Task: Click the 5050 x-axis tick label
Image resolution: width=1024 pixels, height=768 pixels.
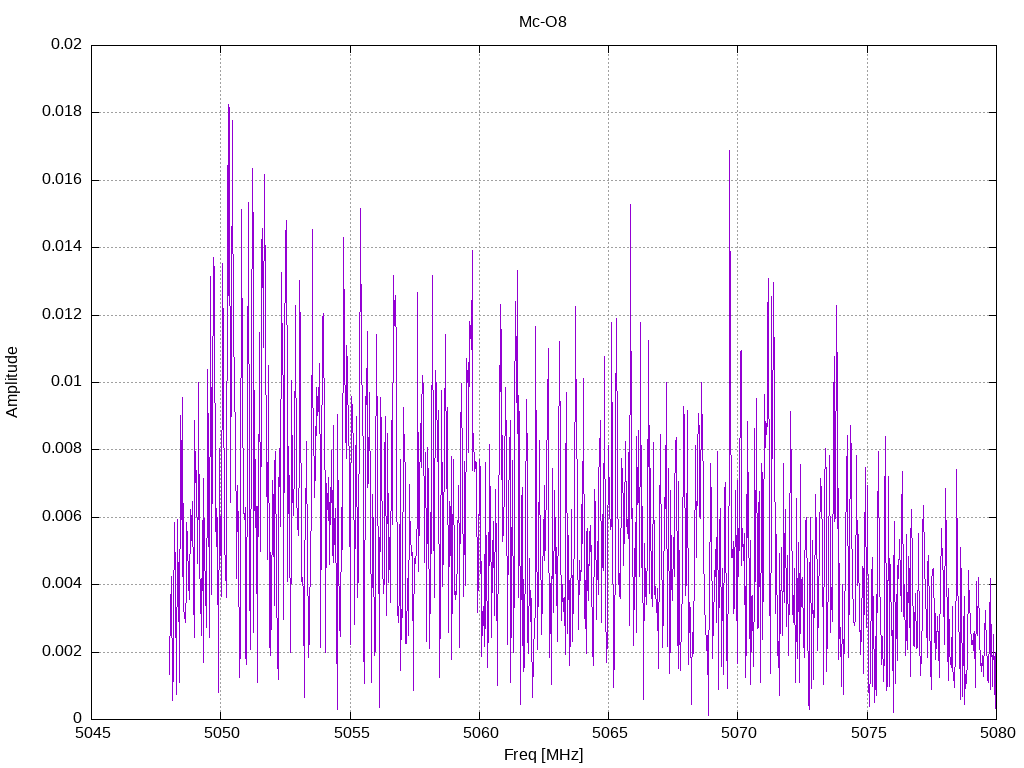Action: [x=222, y=733]
